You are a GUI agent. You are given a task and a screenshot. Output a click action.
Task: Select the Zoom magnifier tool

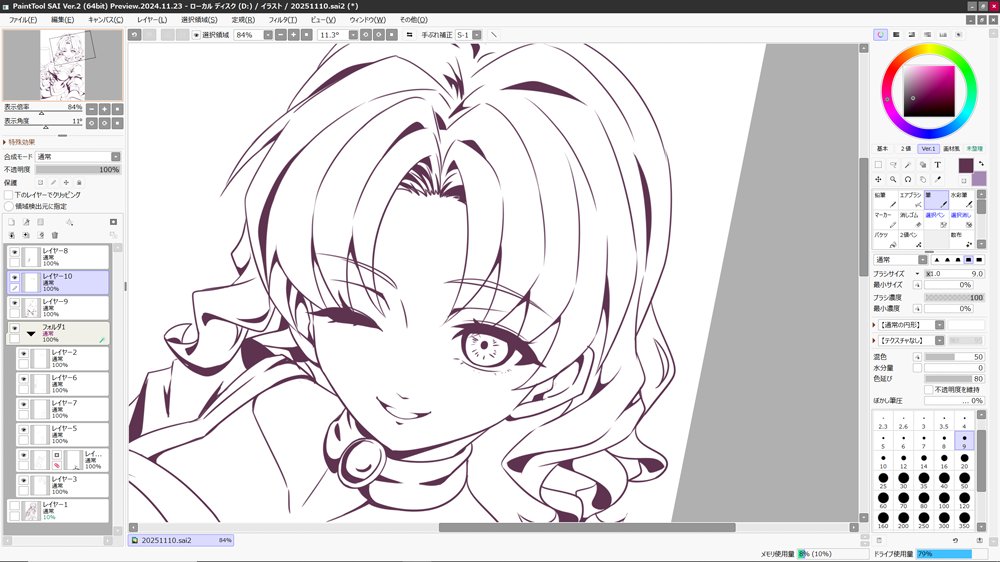click(x=893, y=179)
